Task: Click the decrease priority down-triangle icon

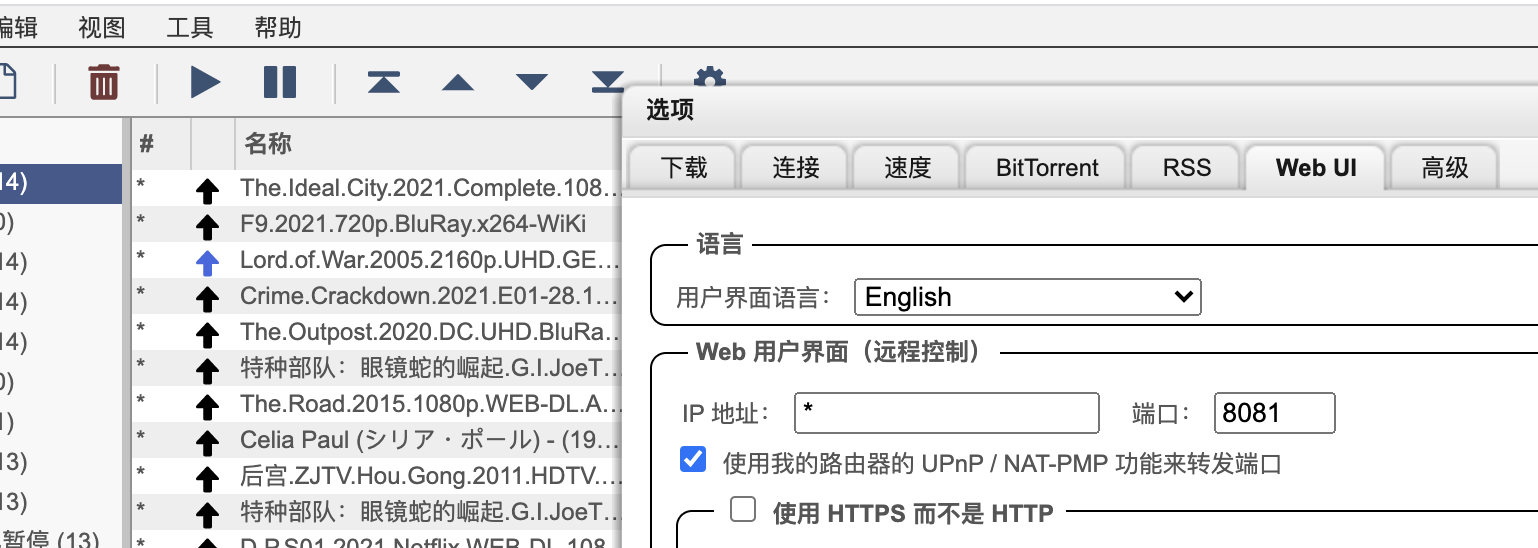Action: pos(531,82)
